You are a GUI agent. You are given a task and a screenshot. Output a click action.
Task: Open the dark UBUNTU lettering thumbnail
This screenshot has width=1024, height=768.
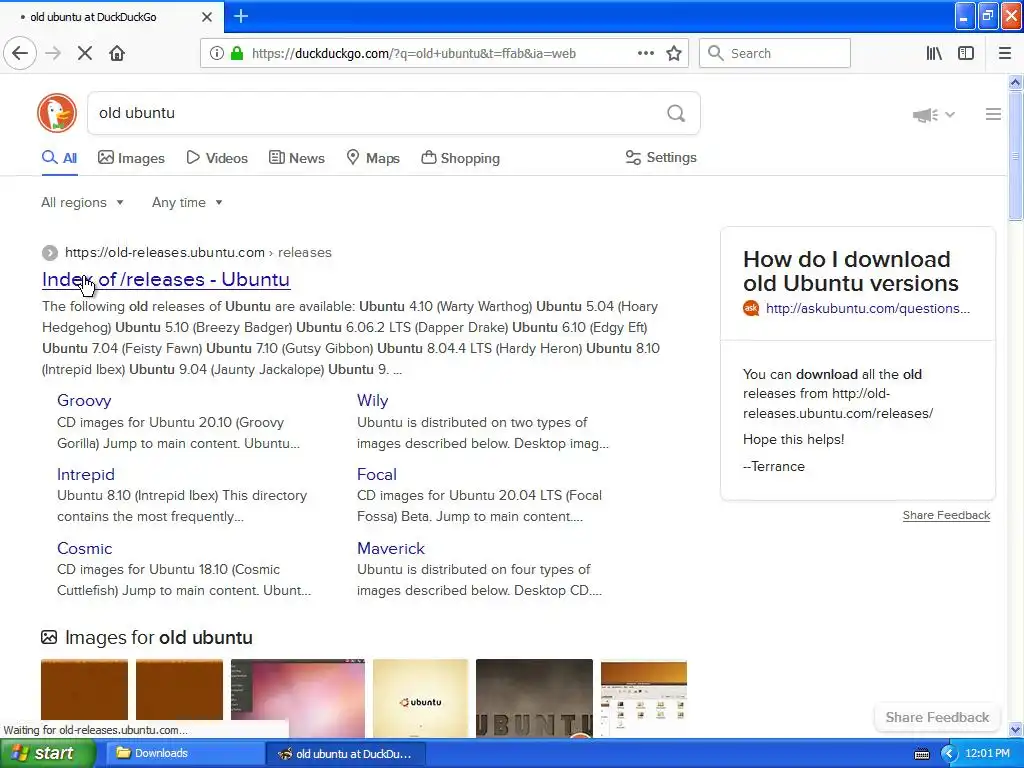pyautogui.click(x=534, y=698)
